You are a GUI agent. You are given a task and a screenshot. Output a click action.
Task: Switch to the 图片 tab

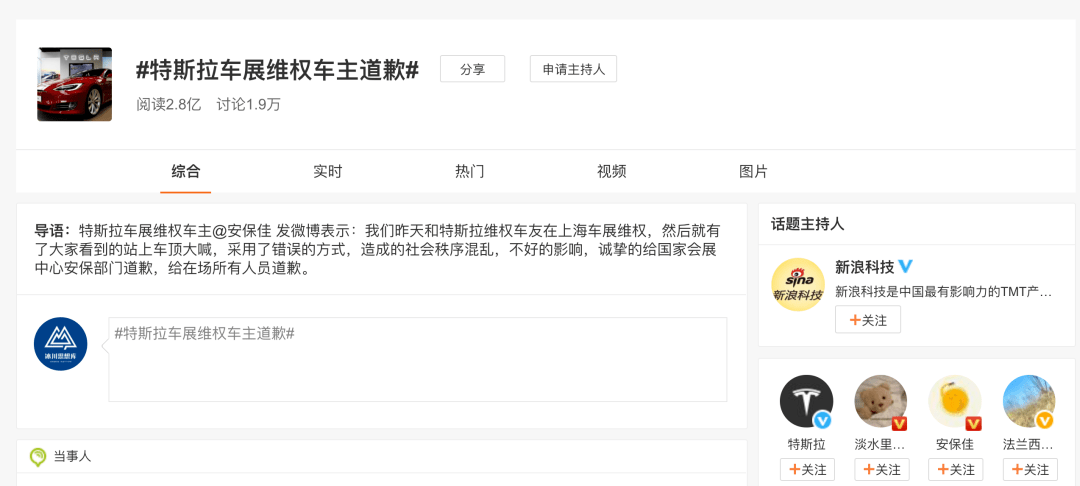click(x=753, y=171)
